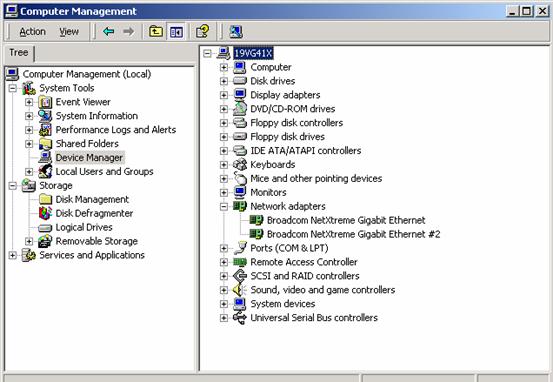The width and height of the screenshot is (553, 382).
Task: Maximize the Computer Management window
Action: (526, 11)
